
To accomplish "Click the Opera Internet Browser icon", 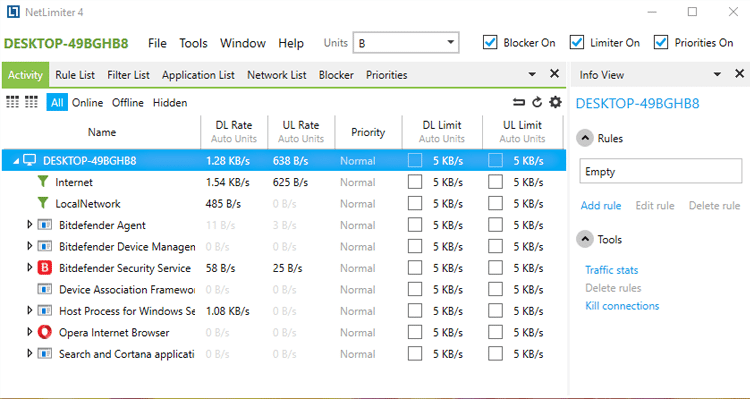I will [44, 332].
